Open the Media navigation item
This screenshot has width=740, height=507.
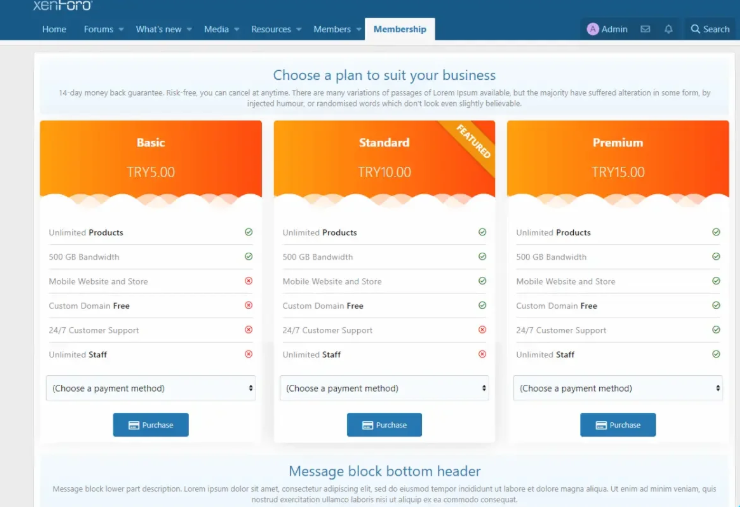(x=216, y=29)
